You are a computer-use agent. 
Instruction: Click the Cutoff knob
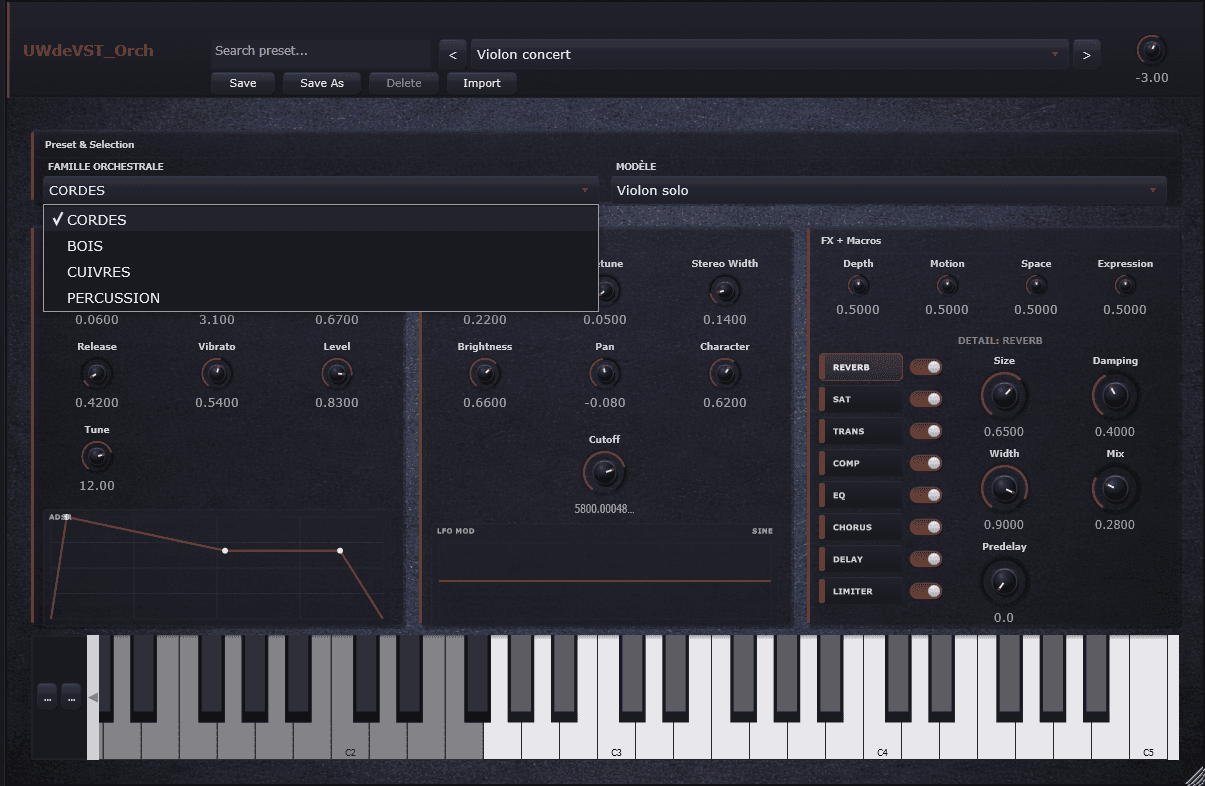pos(604,472)
